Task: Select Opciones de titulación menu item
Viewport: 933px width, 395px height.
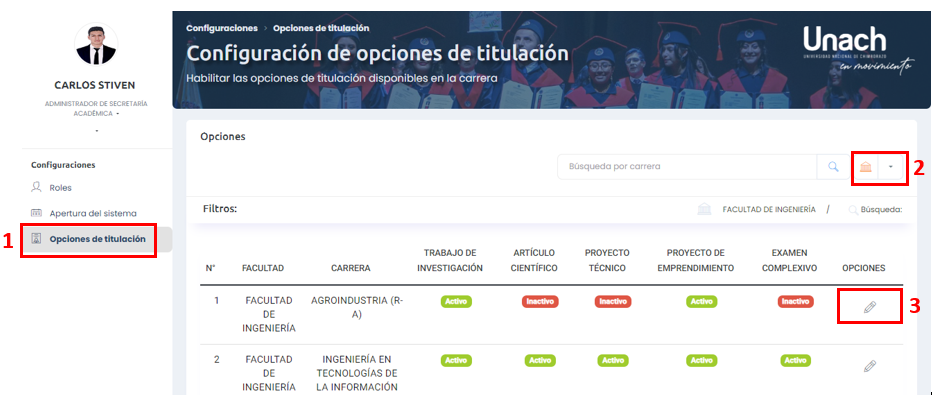Action: [97, 239]
